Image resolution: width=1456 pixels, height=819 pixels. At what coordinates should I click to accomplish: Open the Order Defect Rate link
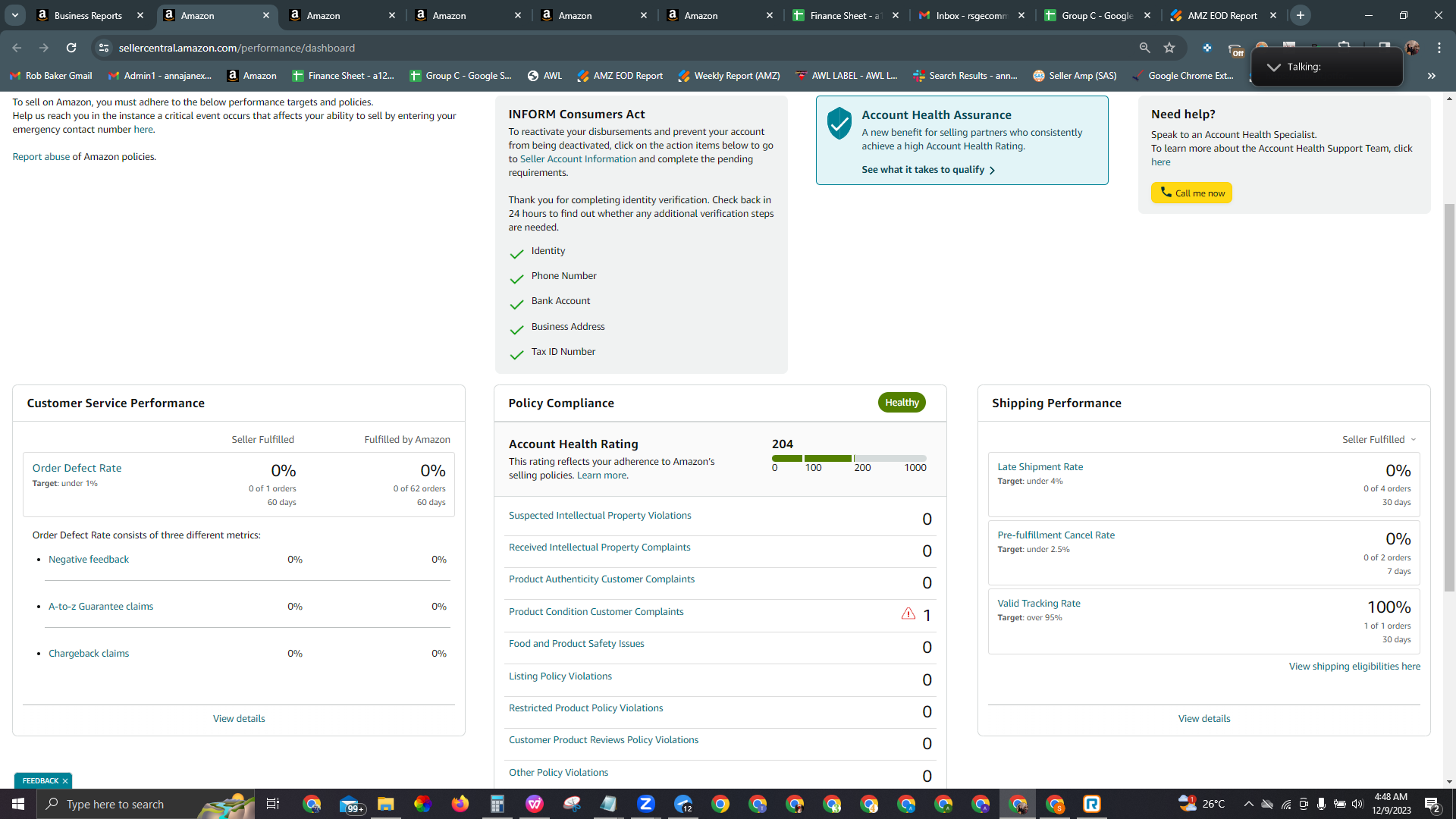[x=77, y=469]
